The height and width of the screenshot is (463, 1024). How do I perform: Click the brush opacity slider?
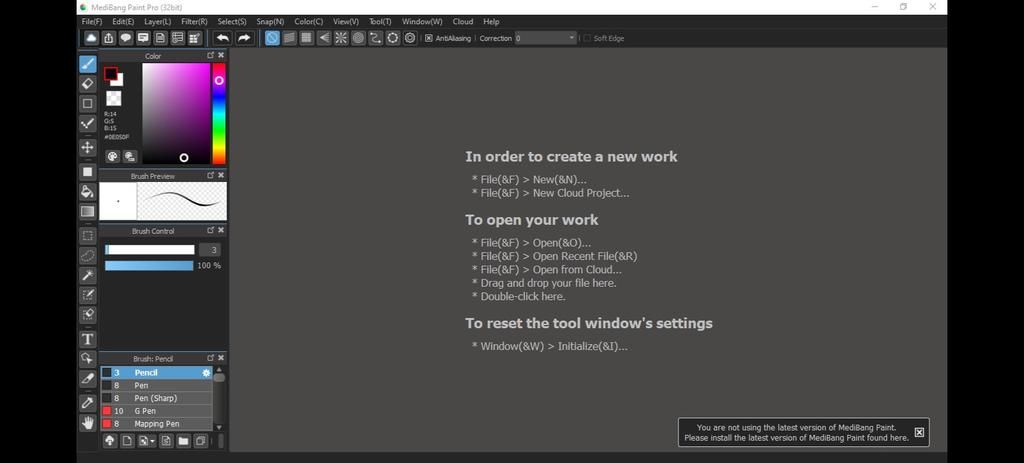(150, 266)
